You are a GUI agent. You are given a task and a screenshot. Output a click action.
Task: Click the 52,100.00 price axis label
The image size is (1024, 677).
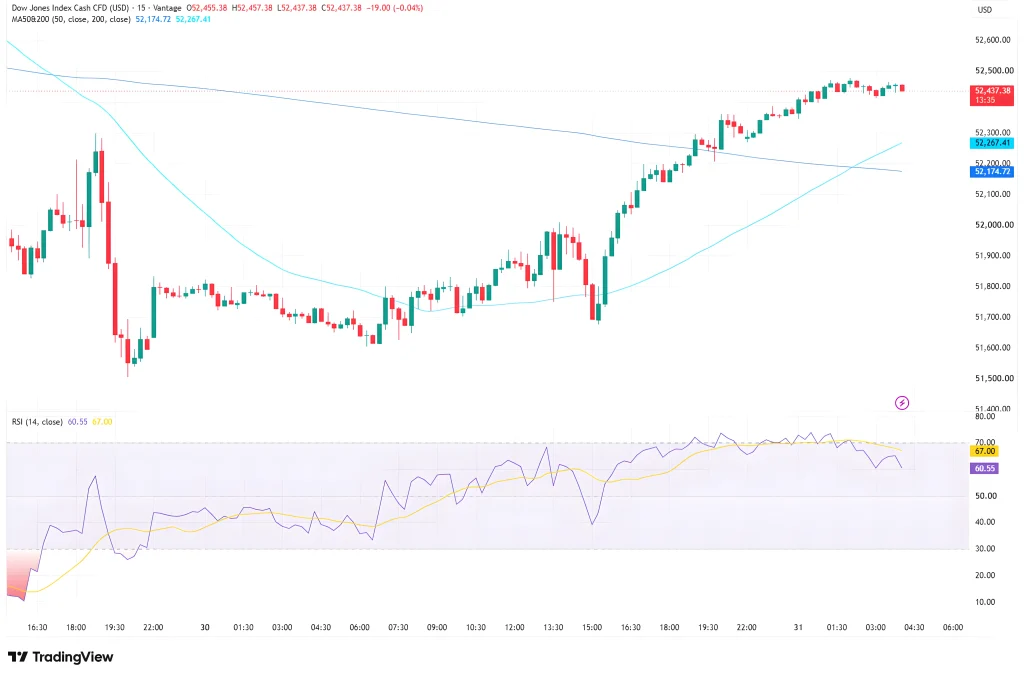994,194
